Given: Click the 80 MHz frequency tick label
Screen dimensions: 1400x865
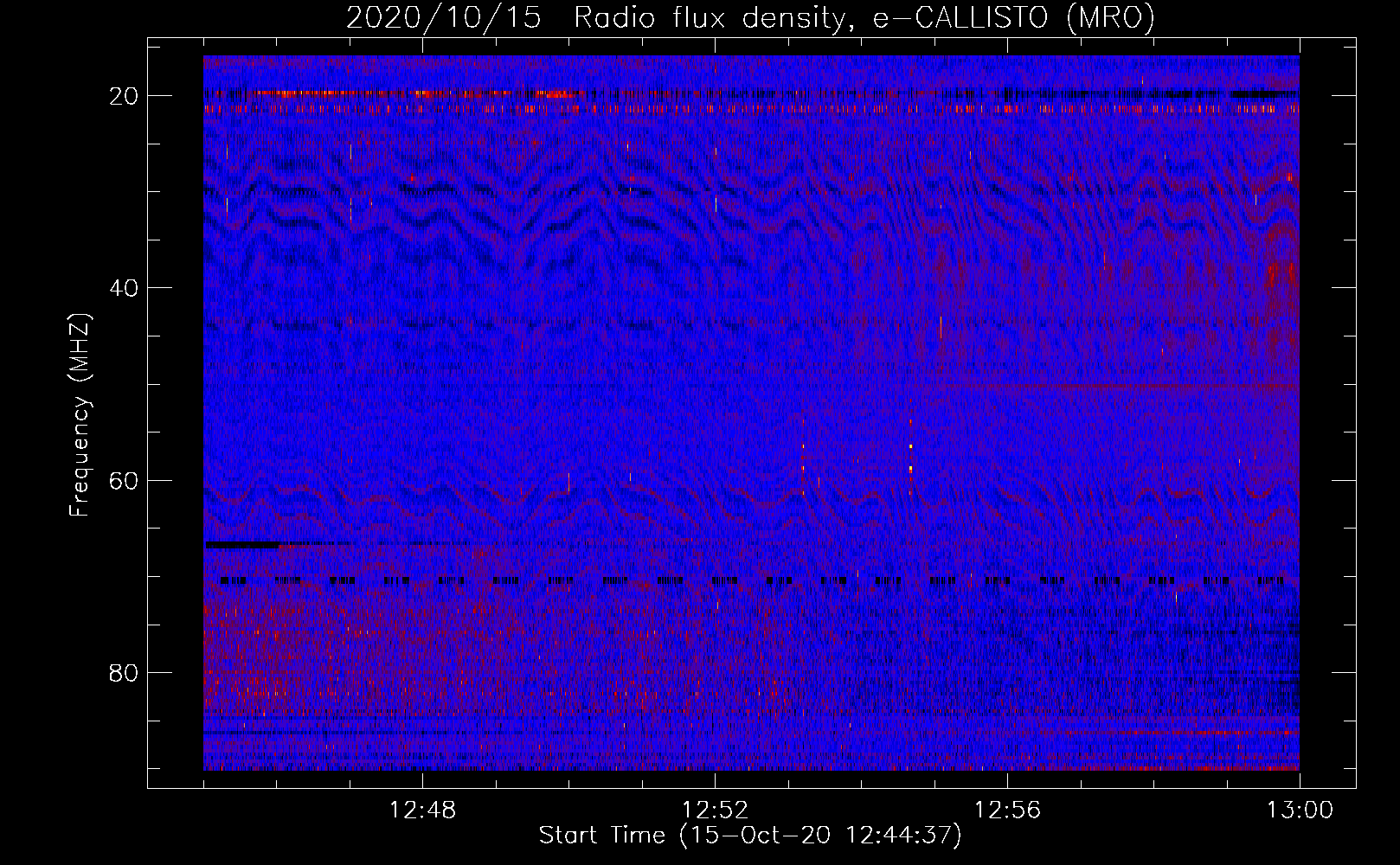Looking at the screenshot, I should (x=125, y=672).
